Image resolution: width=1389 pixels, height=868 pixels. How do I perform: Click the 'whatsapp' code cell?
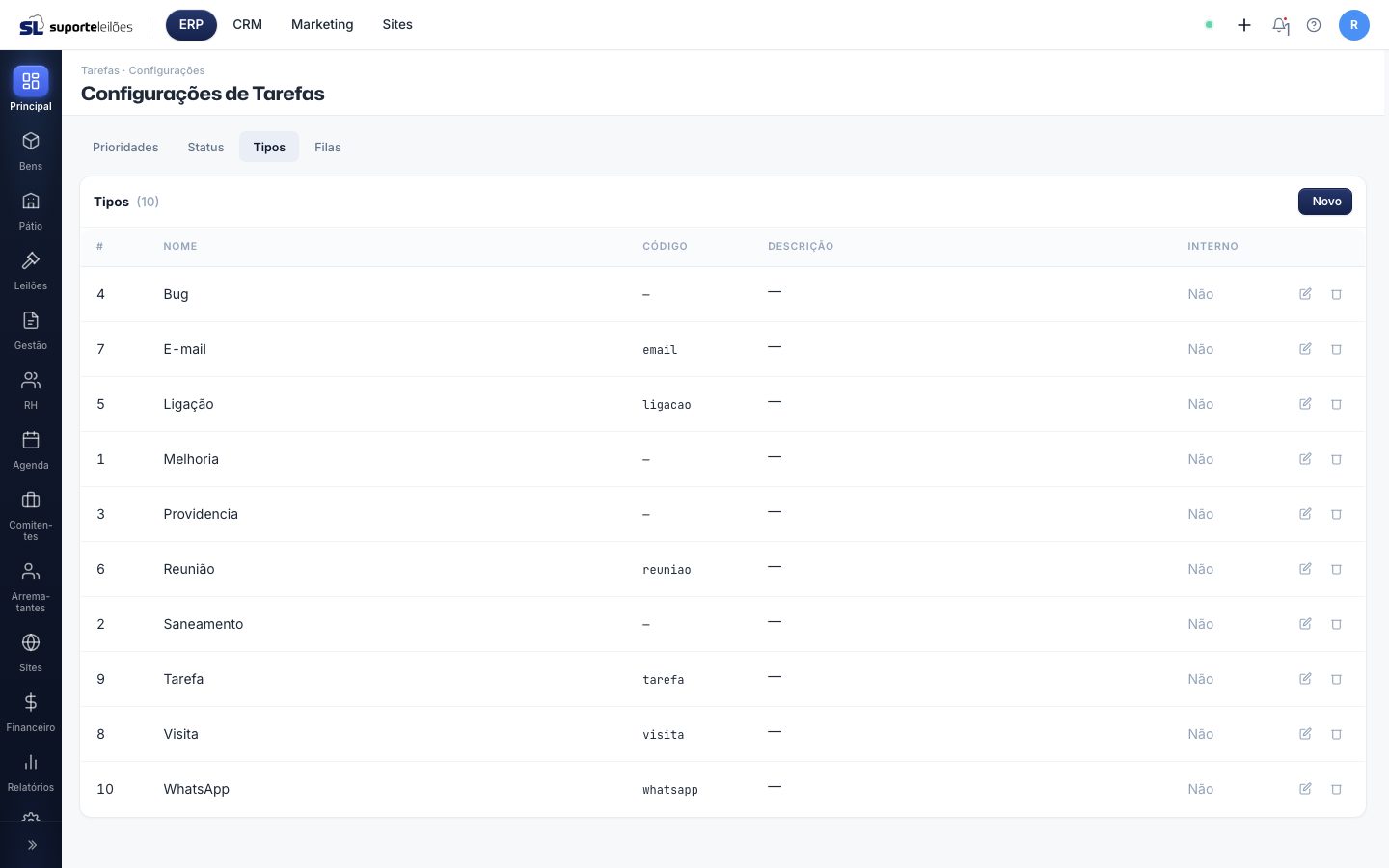[670, 790]
